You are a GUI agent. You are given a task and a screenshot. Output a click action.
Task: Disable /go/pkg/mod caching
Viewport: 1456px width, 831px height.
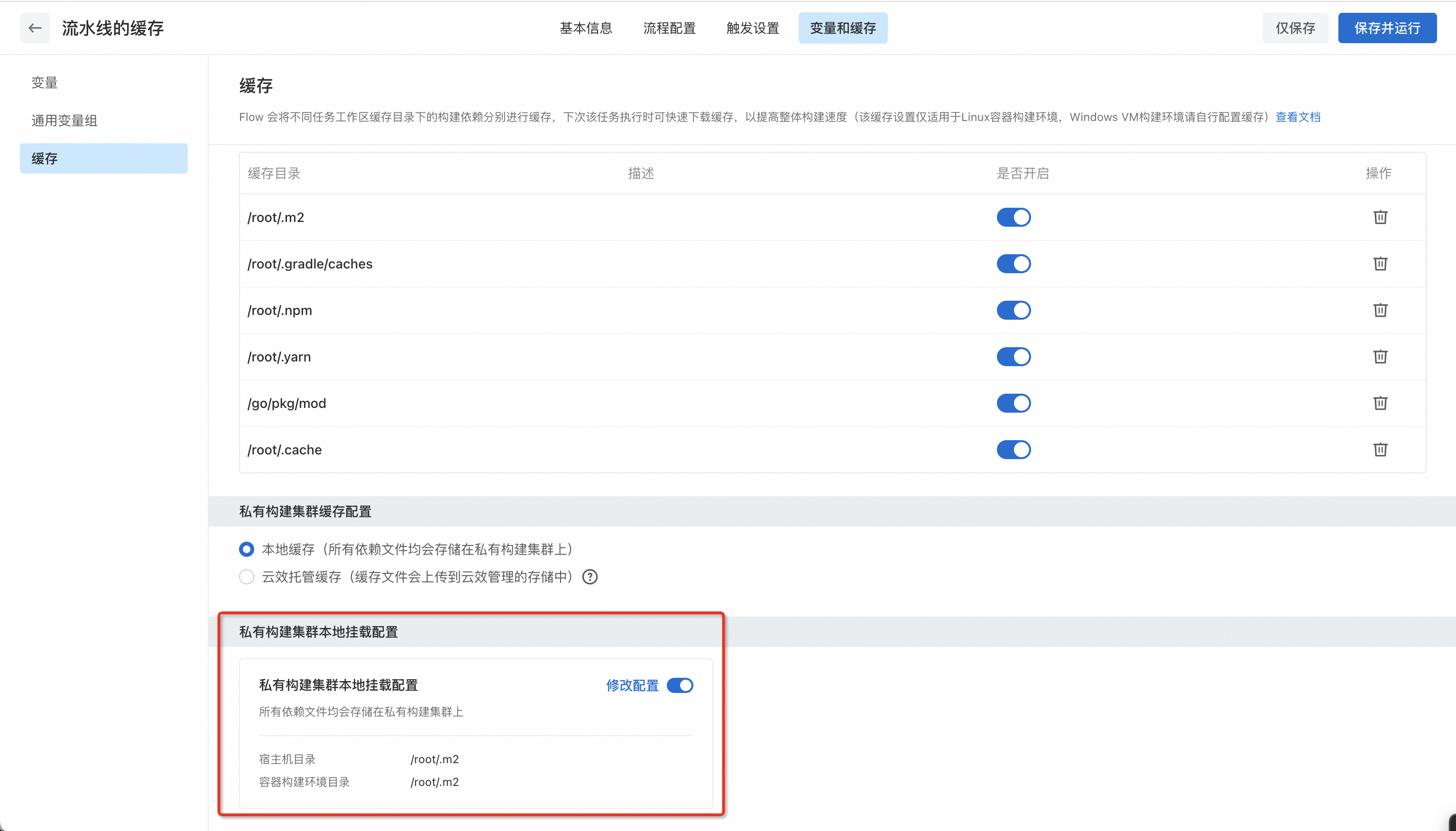pyautogui.click(x=1013, y=404)
